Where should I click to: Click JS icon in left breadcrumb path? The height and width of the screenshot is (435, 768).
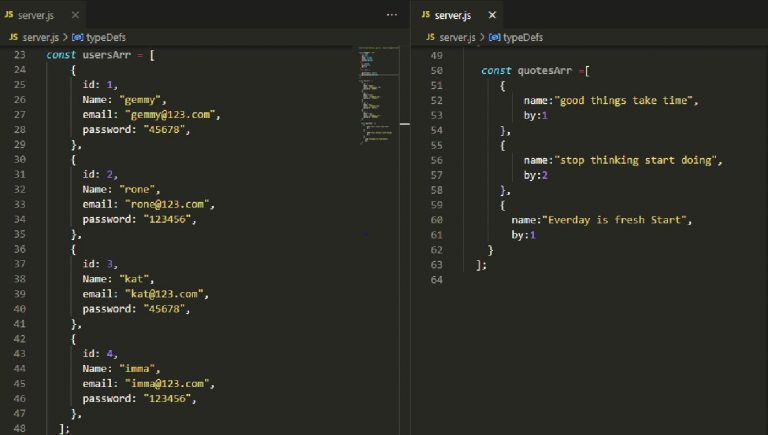pos(14,37)
